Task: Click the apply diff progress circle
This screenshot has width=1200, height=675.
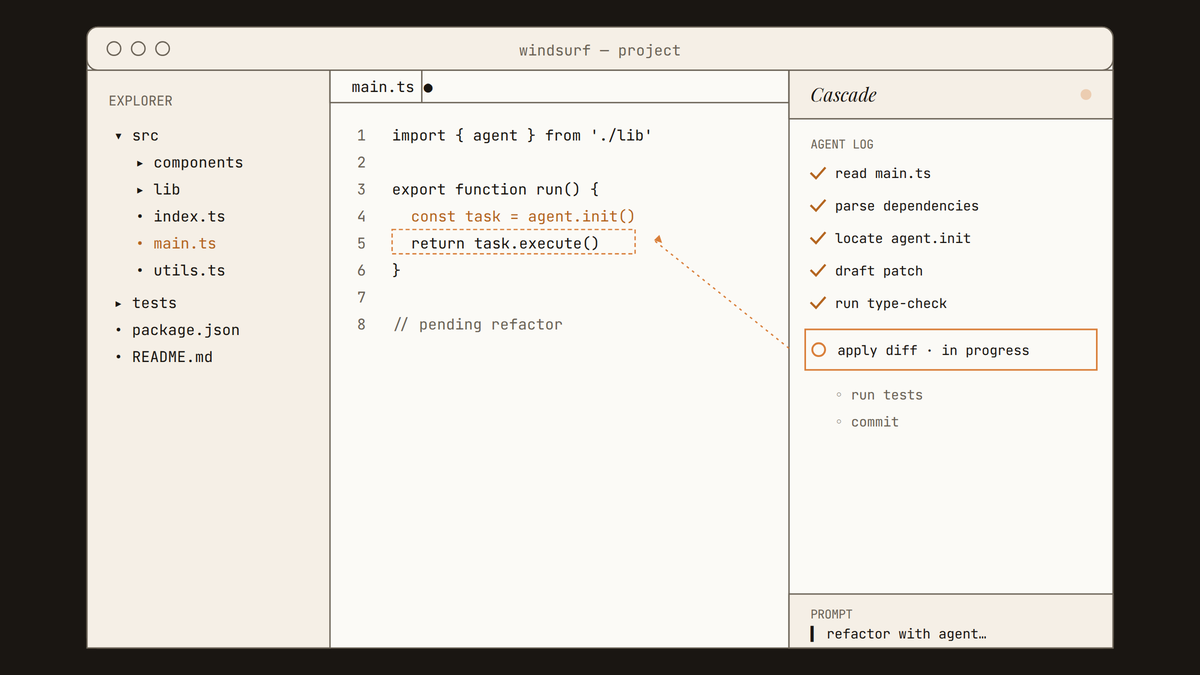Action: (x=819, y=350)
